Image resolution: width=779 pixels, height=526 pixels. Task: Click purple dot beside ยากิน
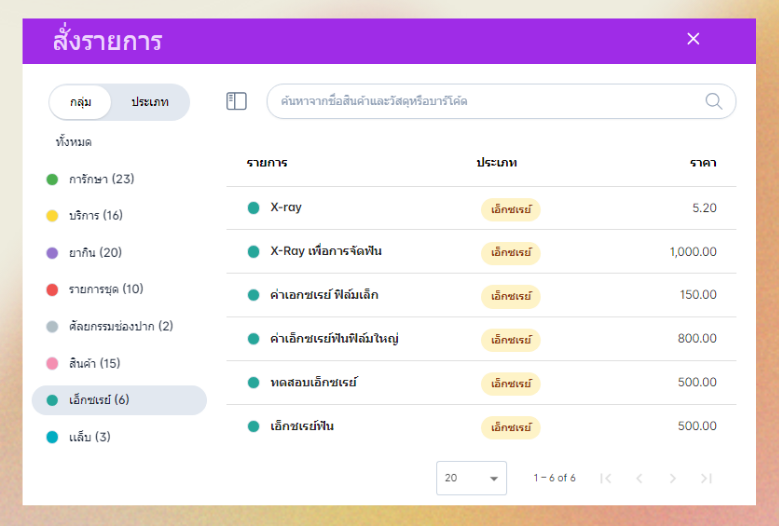(52, 253)
